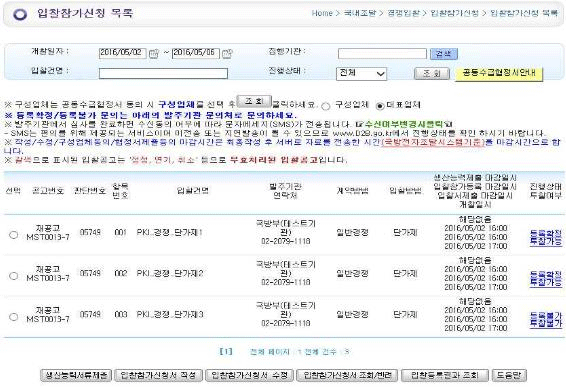Select radio for row PKI_경쟁_단가제2
This screenshot has height=387, width=566.
(x=13, y=276)
